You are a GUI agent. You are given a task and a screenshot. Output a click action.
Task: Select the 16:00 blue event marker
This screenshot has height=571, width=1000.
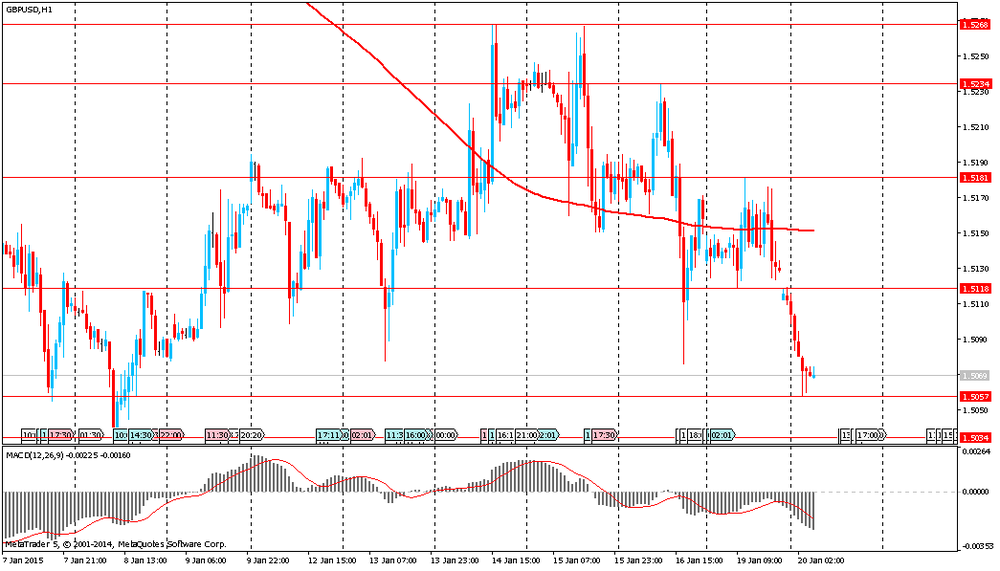point(417,435)
